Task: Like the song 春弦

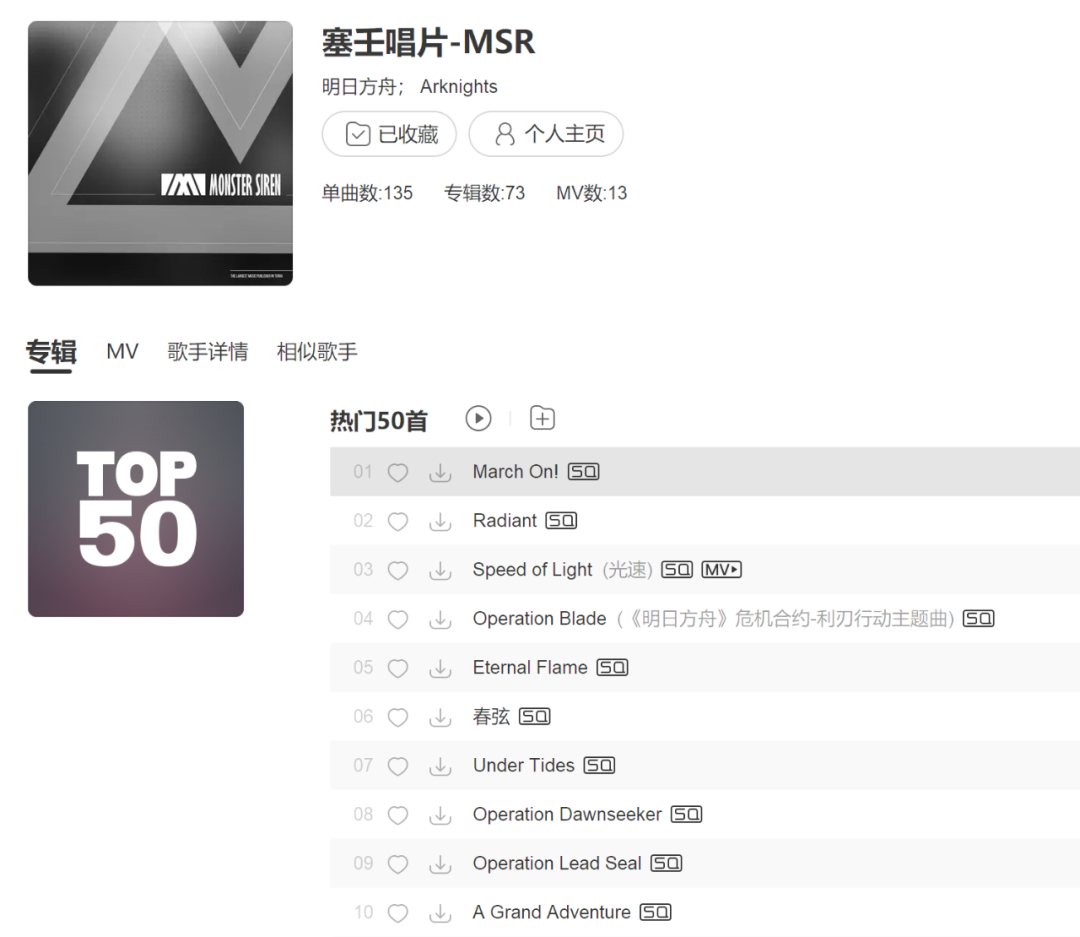Action: tap(397, 717)
